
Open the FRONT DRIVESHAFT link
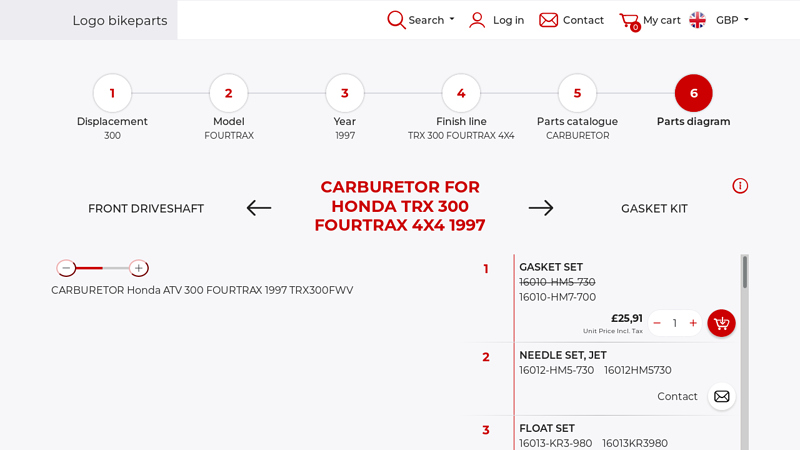click(x=146, y=209)
